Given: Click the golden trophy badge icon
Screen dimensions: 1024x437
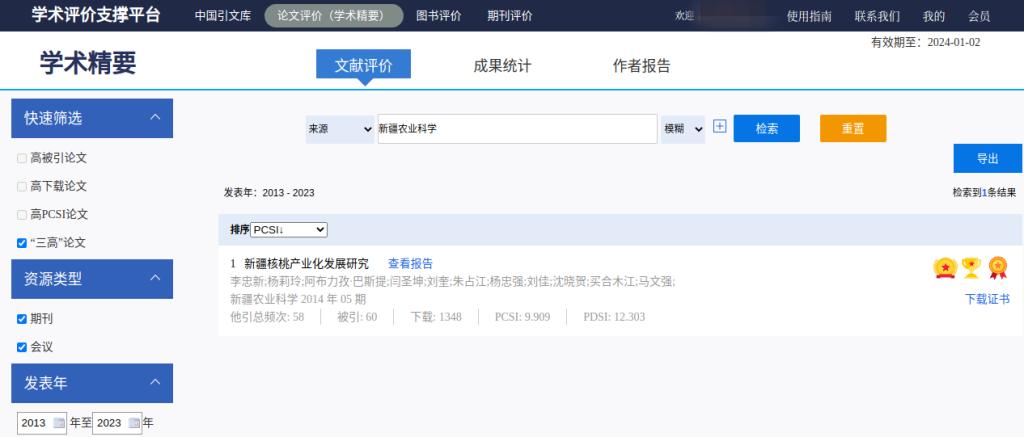Looking at the screenshot, I should [x=971, y=268].
